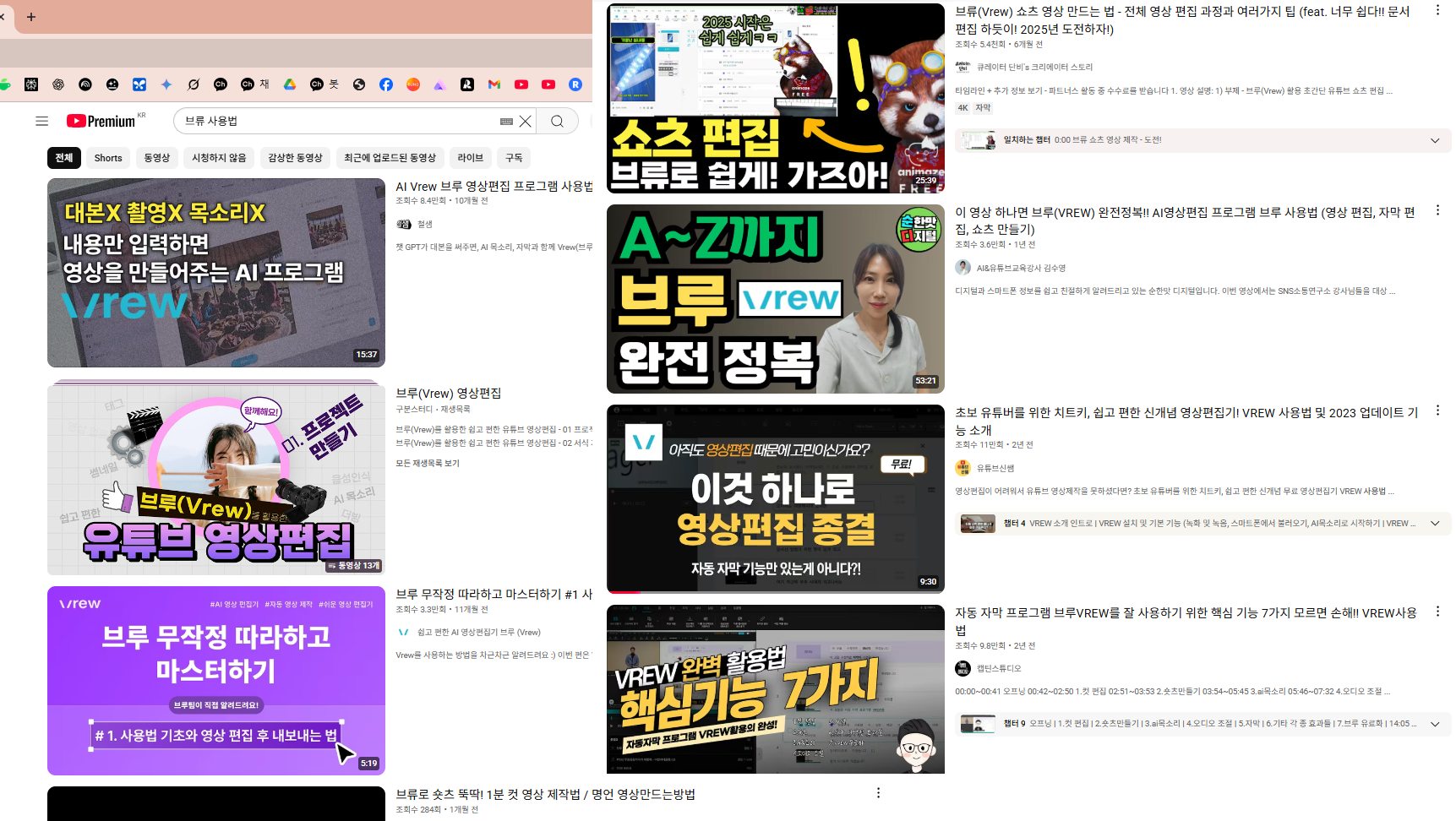Click the 모든 재생목록 보기 link
Image resolution: width=1456 pixels, height=821 pixels.
428,463
